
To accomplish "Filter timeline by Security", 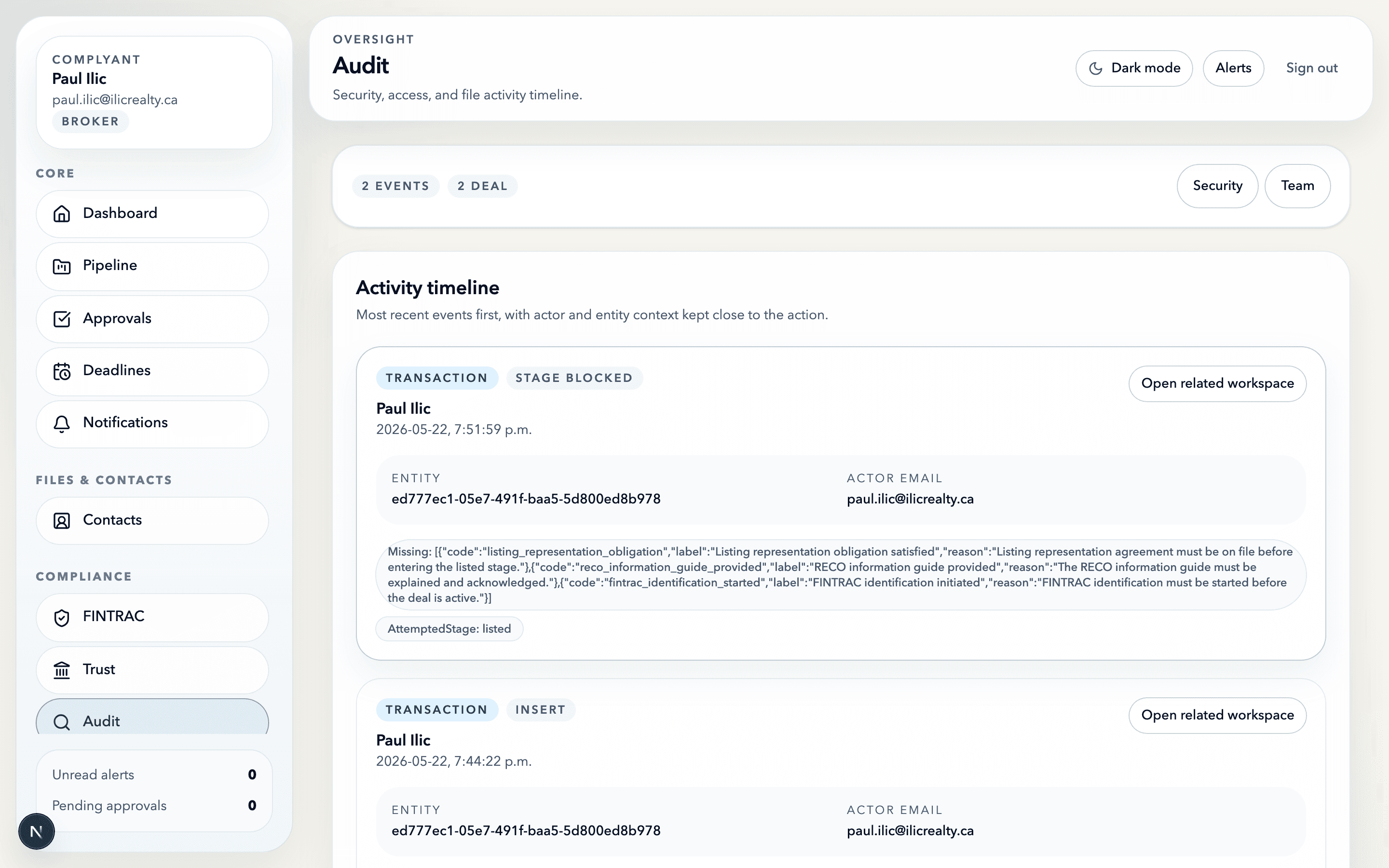I will tap(1217, 186).
